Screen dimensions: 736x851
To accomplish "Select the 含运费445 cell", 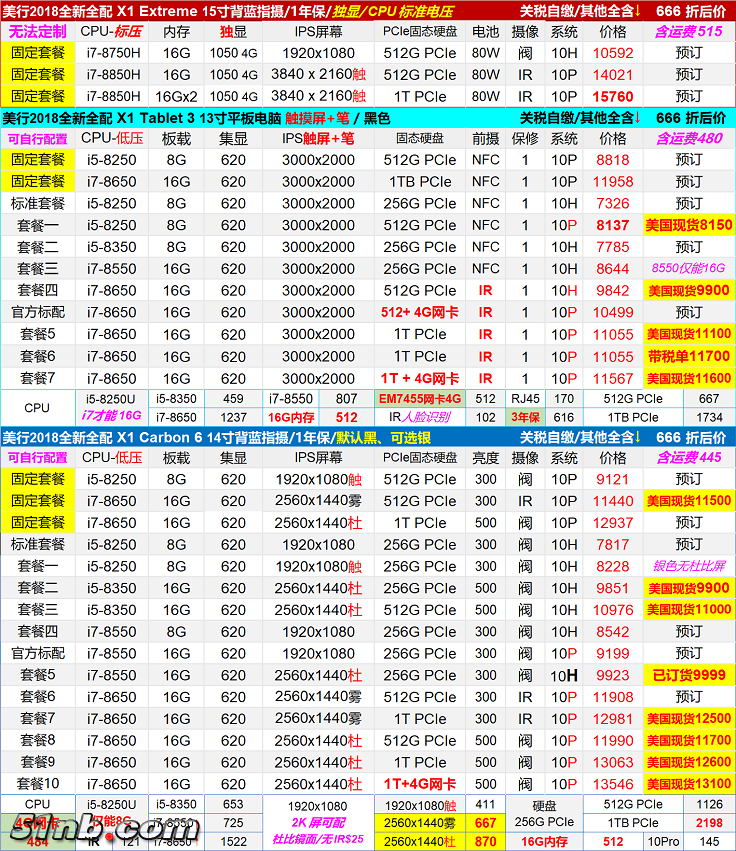I will click(688, 458).
